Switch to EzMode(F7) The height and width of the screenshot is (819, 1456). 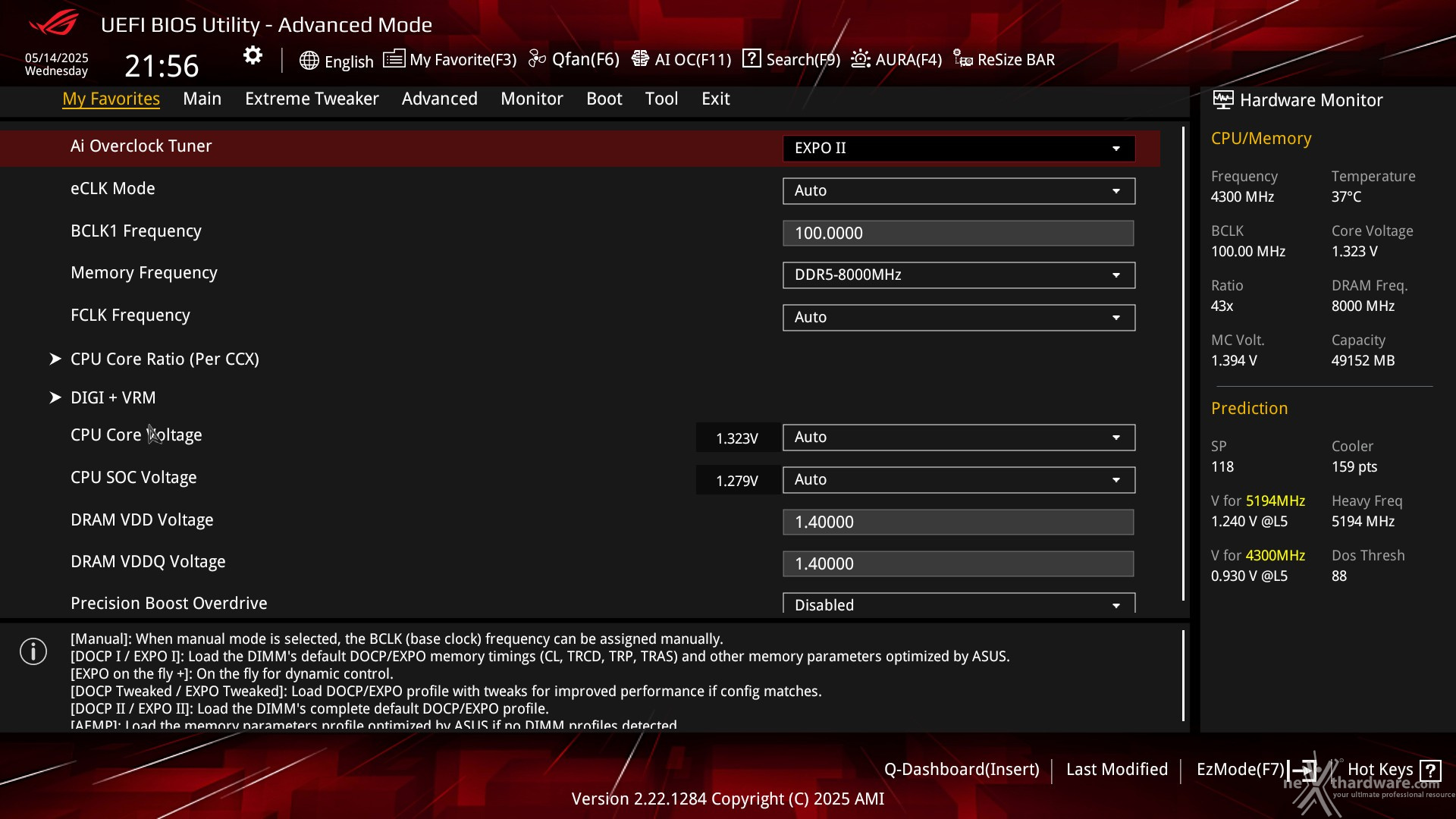click(x=1240, y=770)
